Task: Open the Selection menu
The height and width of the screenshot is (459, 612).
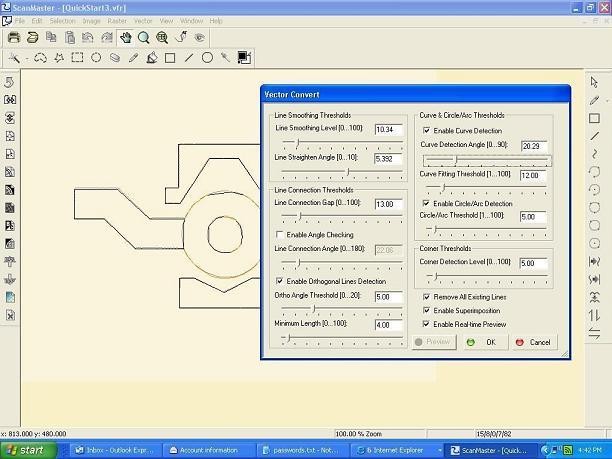Action: click(62, 21)
